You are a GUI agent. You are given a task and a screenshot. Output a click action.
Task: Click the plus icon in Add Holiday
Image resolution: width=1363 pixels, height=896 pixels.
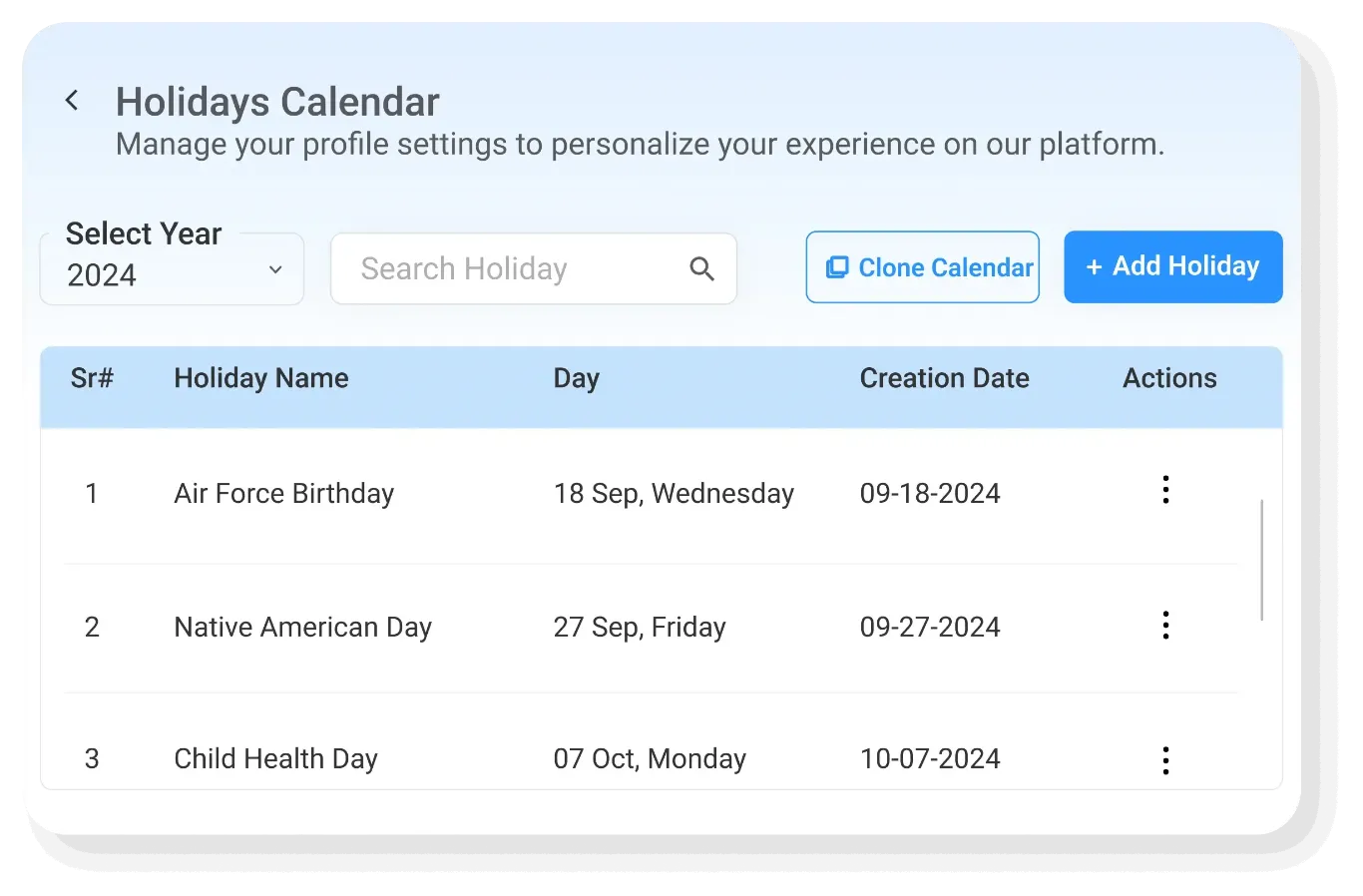1094,267
